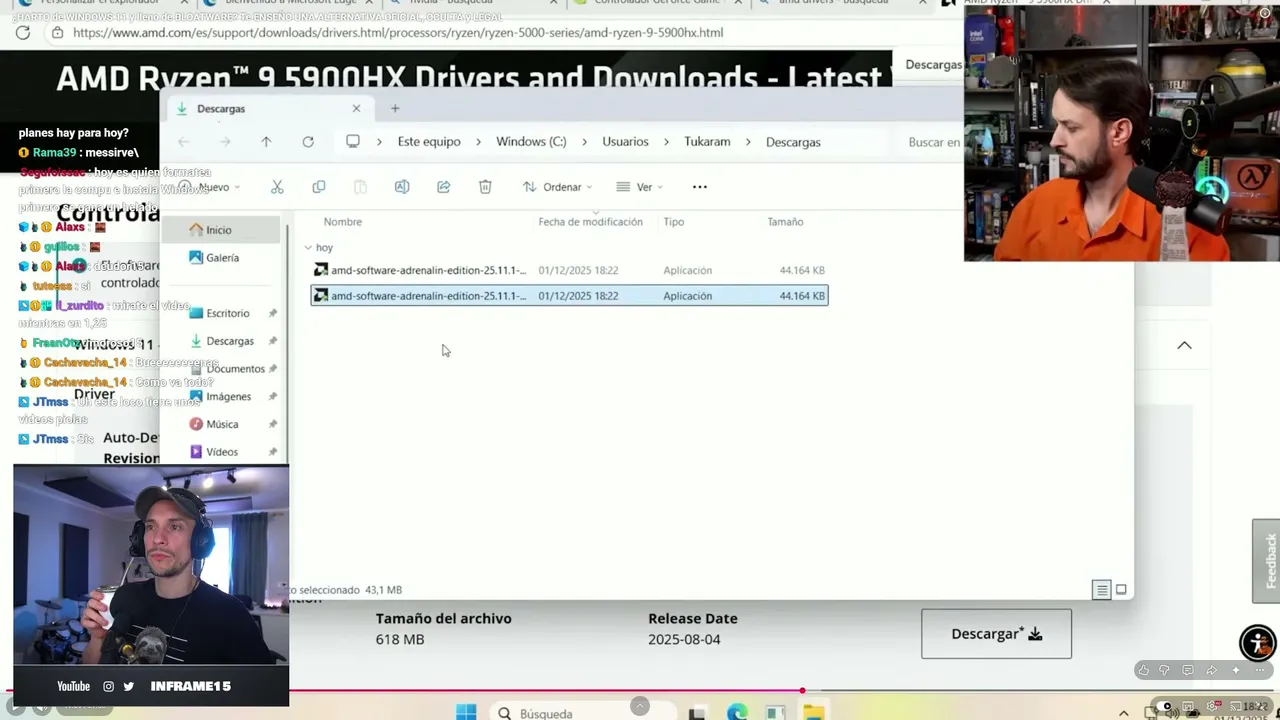
Task: Open the Windows Start menu
Action: (x=466, y=713)
